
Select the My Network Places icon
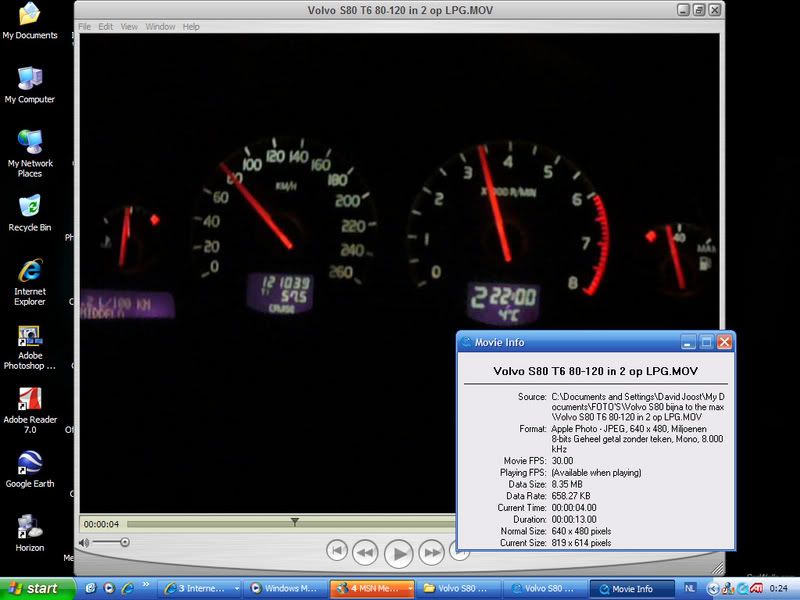click(x=30, y=154)
